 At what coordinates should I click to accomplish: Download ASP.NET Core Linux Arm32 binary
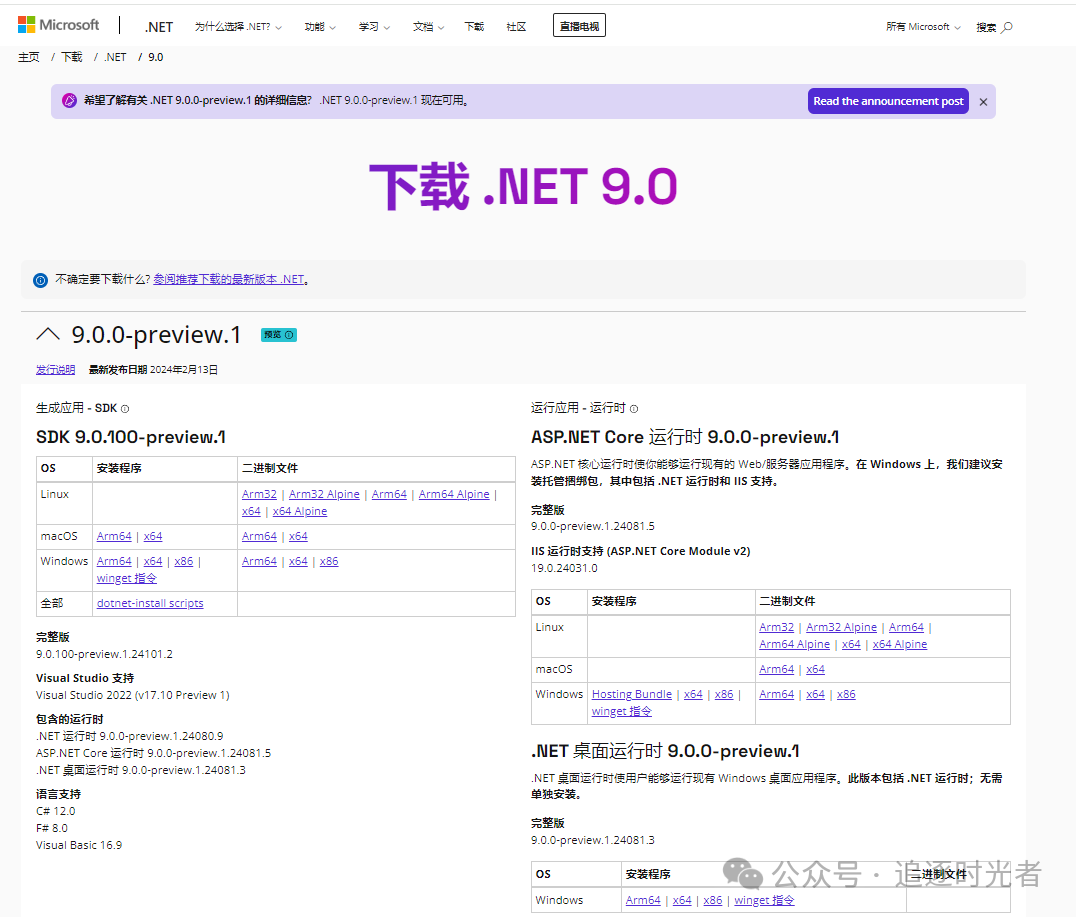777,627
